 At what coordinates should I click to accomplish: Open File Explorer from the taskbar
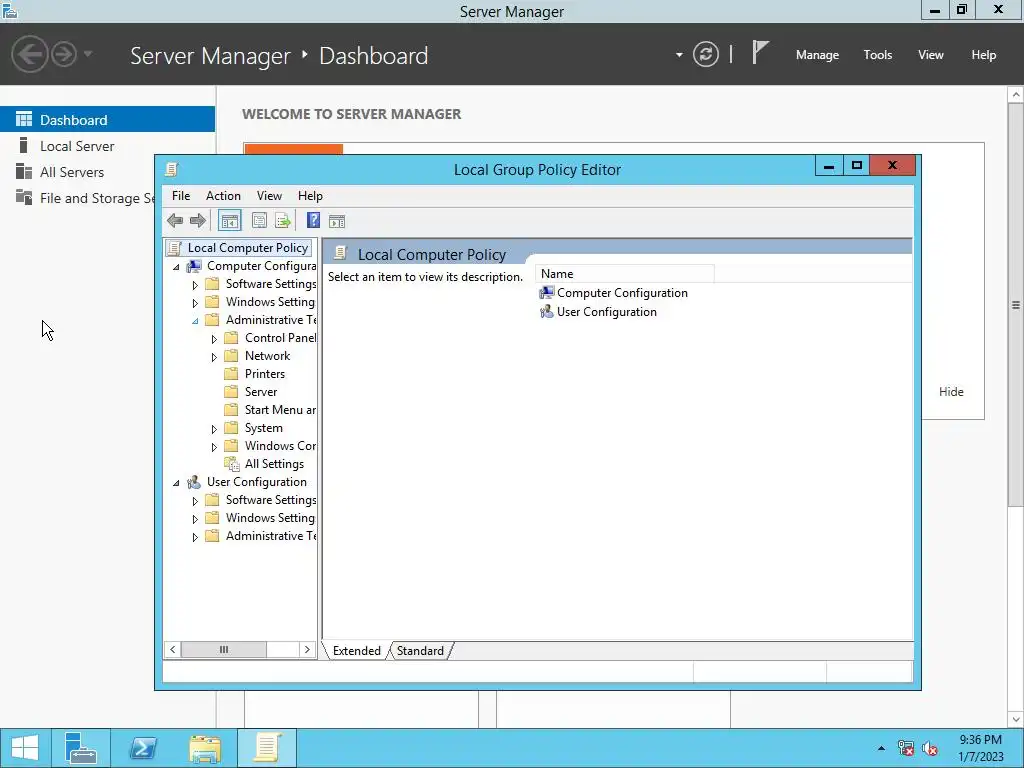coord(205,748)
